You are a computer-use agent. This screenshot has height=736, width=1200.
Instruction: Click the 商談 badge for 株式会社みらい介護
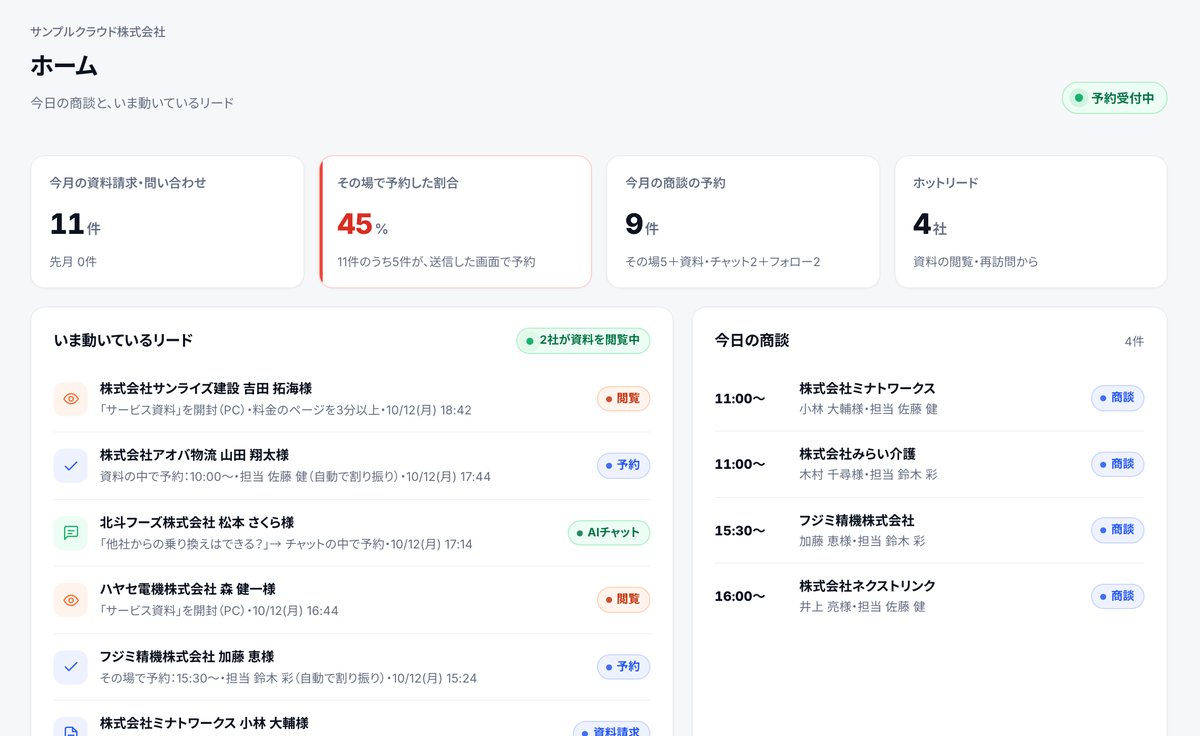(x=1117, y=464)
